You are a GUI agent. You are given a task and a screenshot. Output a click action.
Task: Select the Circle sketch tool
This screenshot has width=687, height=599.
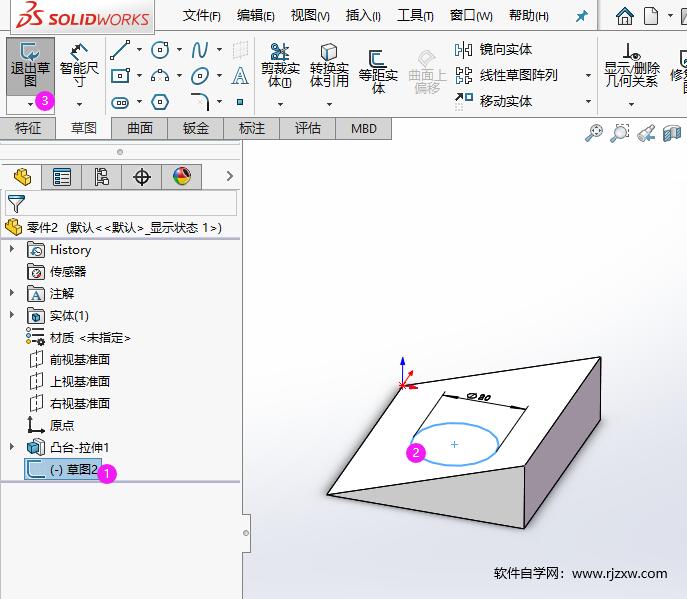[160, 50]
